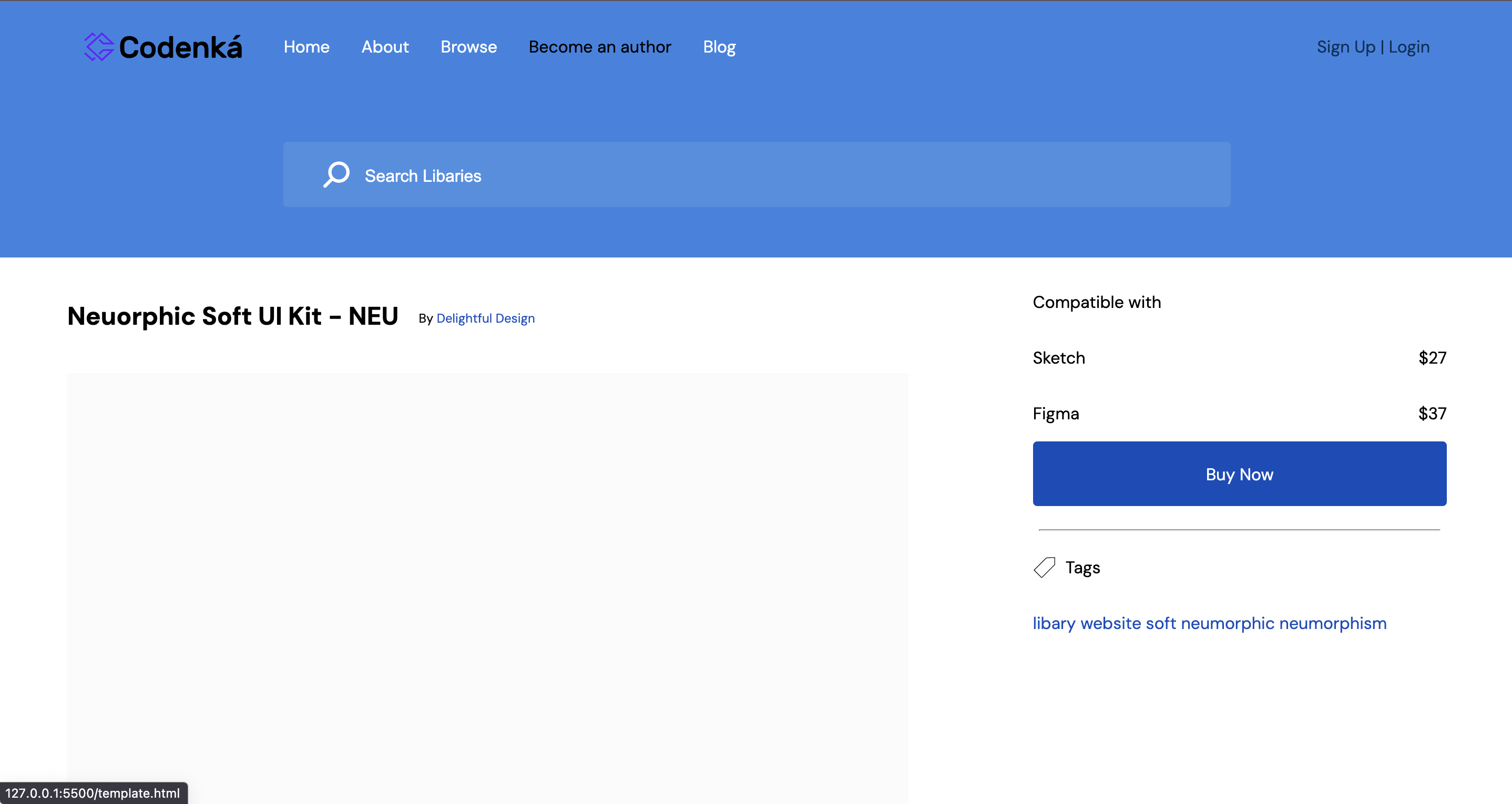
Task: Click the price tag icon beside Tags
Action: click(x=1044, y=568)
